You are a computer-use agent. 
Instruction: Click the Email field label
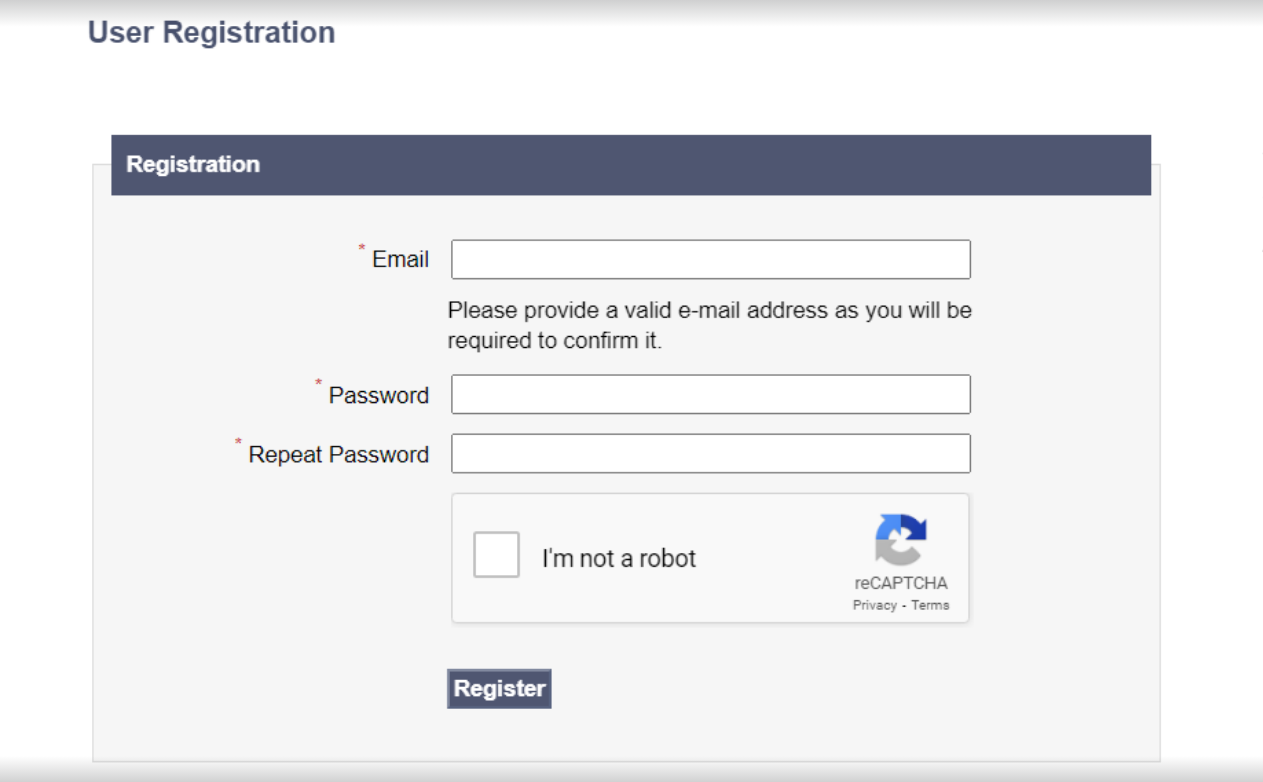[x=400, y=260]
